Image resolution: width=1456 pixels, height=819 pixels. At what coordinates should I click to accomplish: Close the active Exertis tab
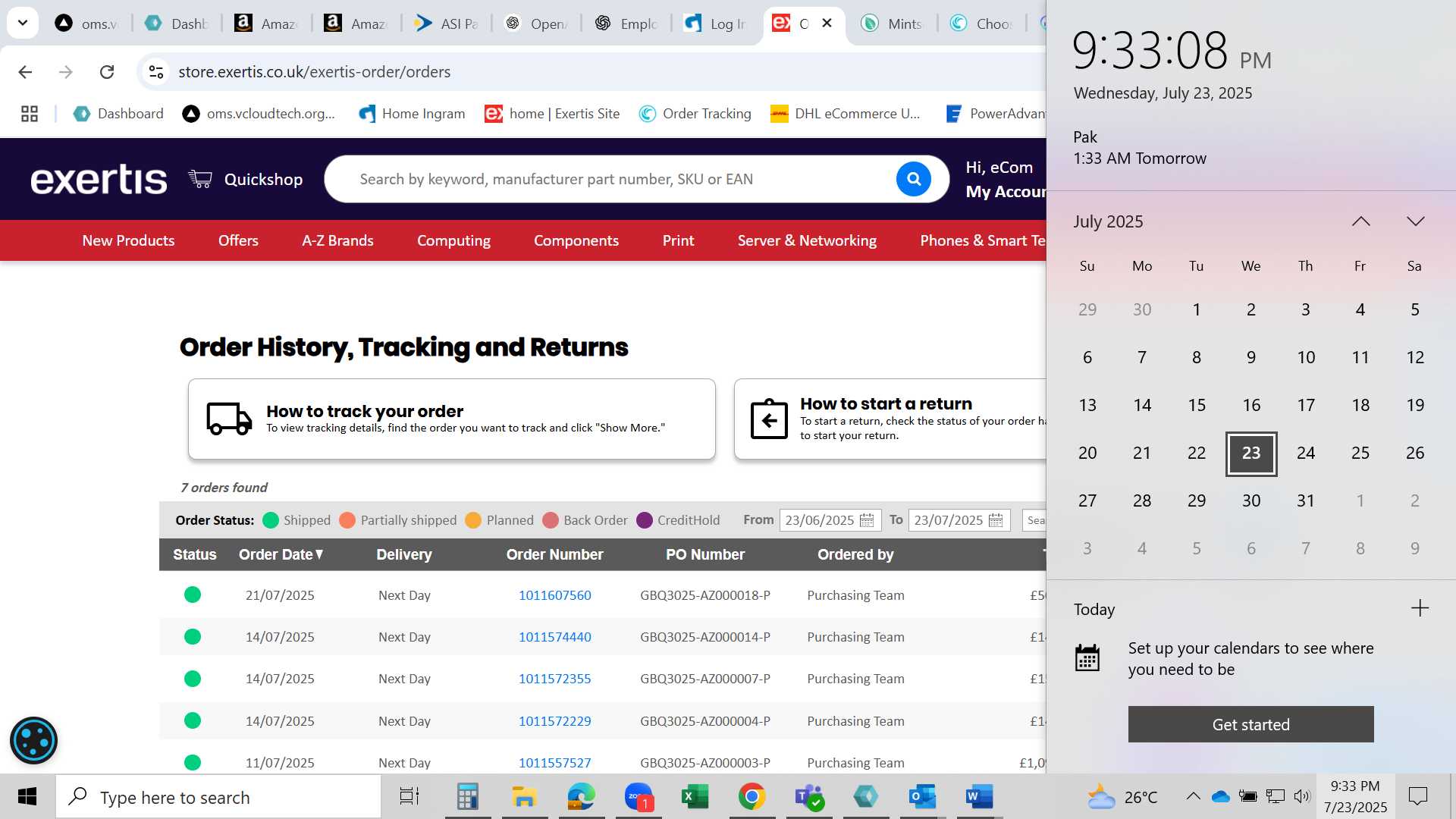827,24
